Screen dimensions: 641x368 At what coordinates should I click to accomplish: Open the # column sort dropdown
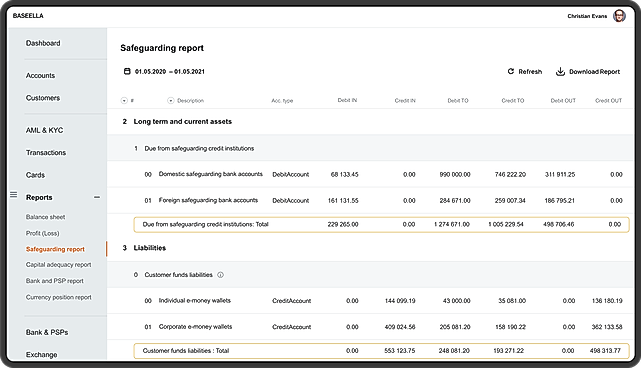pyautogui.click(x=124, y=100)
